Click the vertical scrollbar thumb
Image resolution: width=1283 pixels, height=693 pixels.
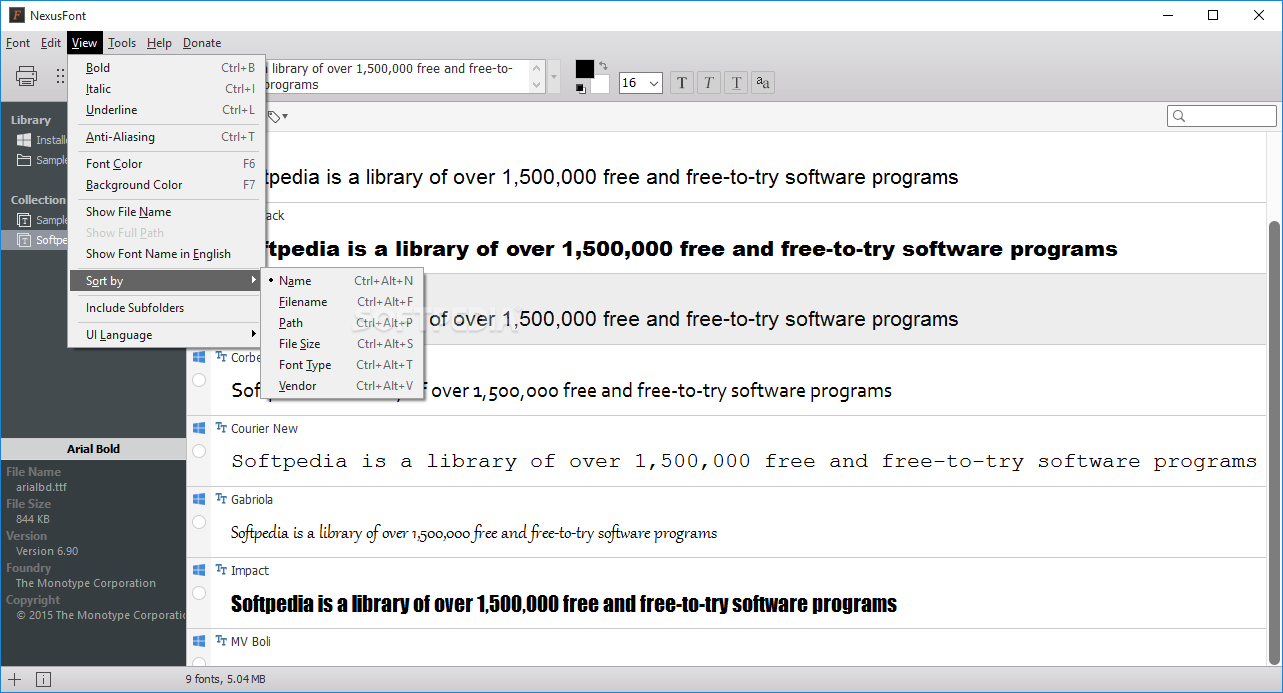coord(1274,441)
